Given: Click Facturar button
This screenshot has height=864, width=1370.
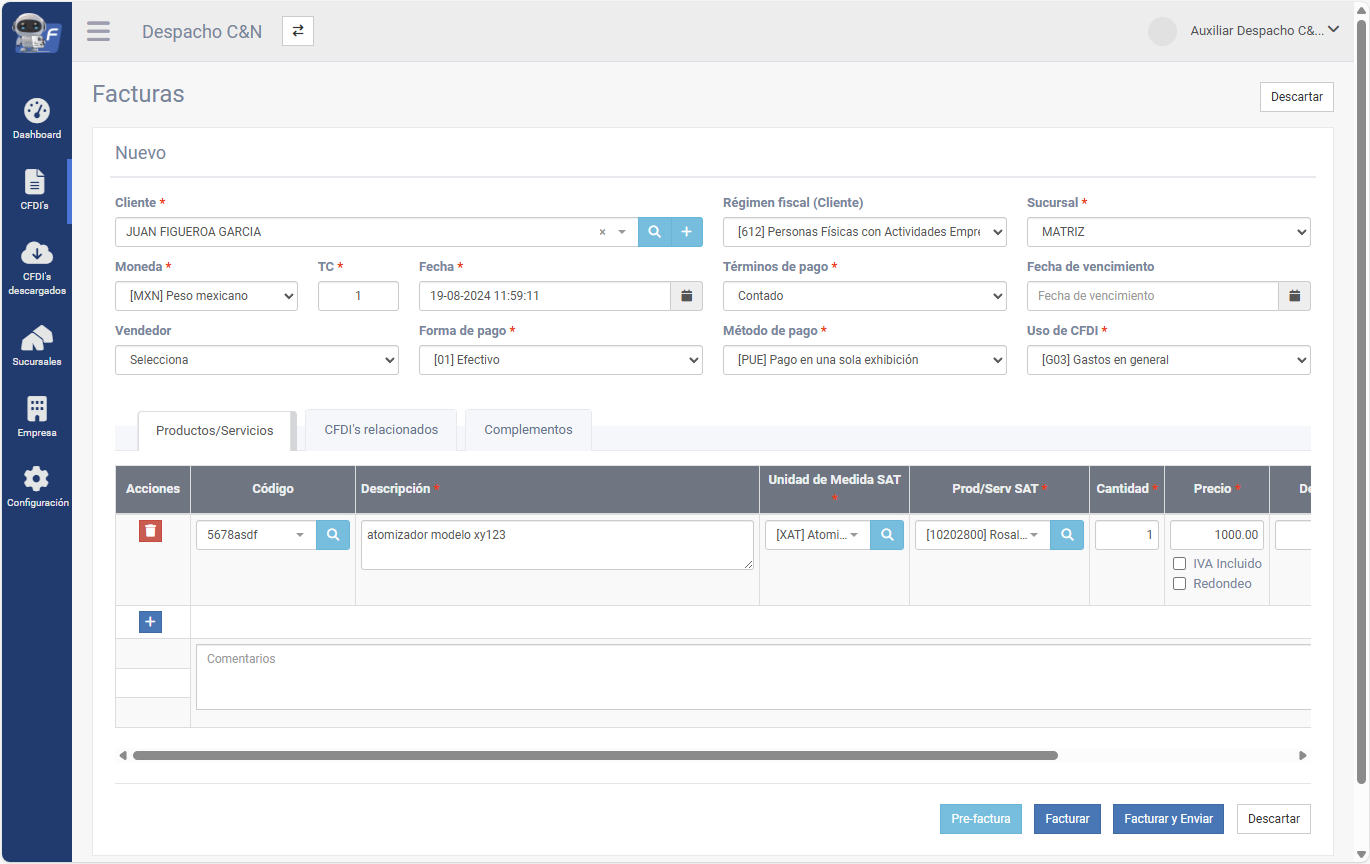Looking at the screenshot, I should click(1067, 819).
